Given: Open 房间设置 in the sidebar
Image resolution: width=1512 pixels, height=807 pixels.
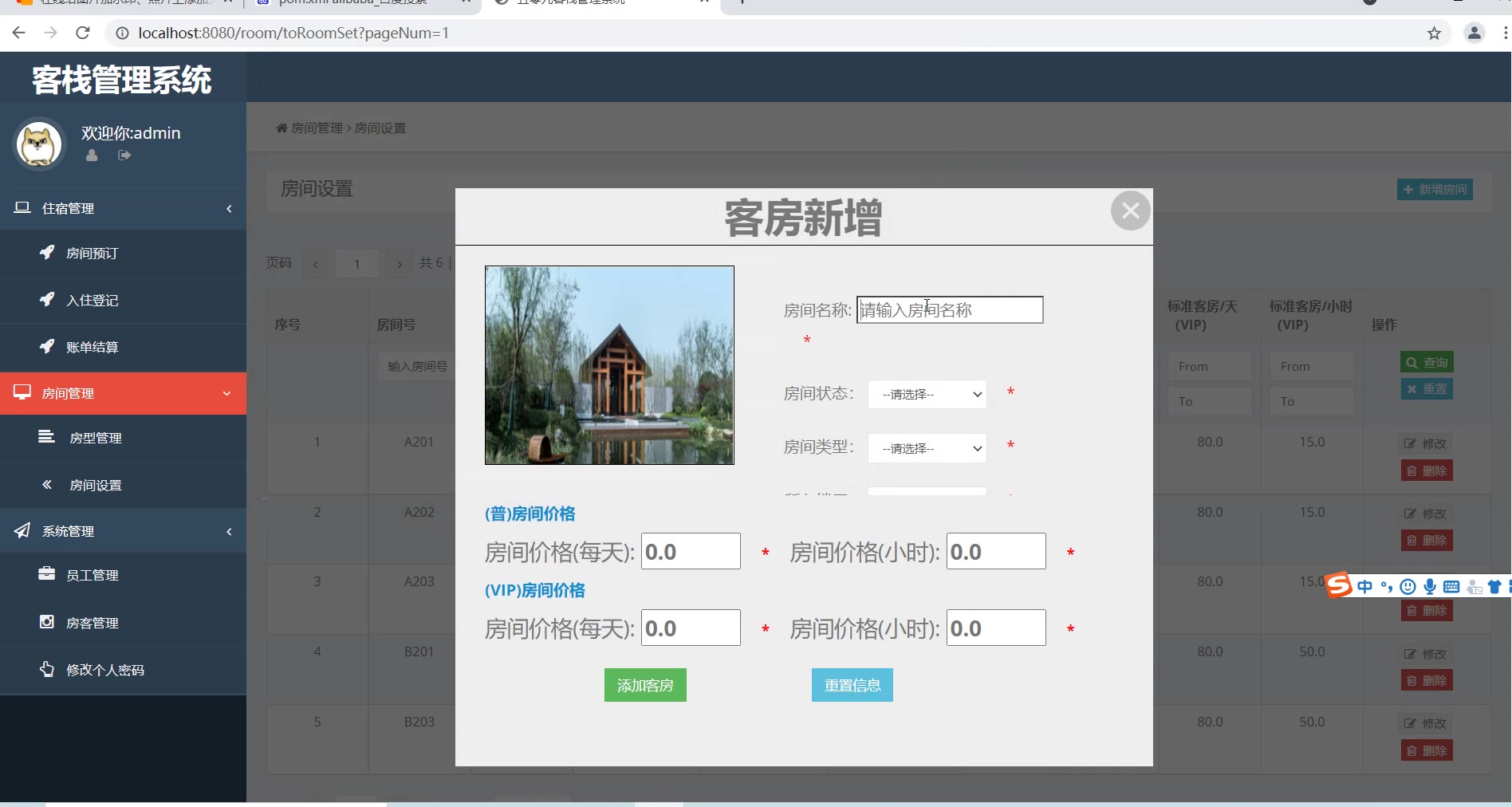Looking at the screenshot, I should [x=123, y=485].
